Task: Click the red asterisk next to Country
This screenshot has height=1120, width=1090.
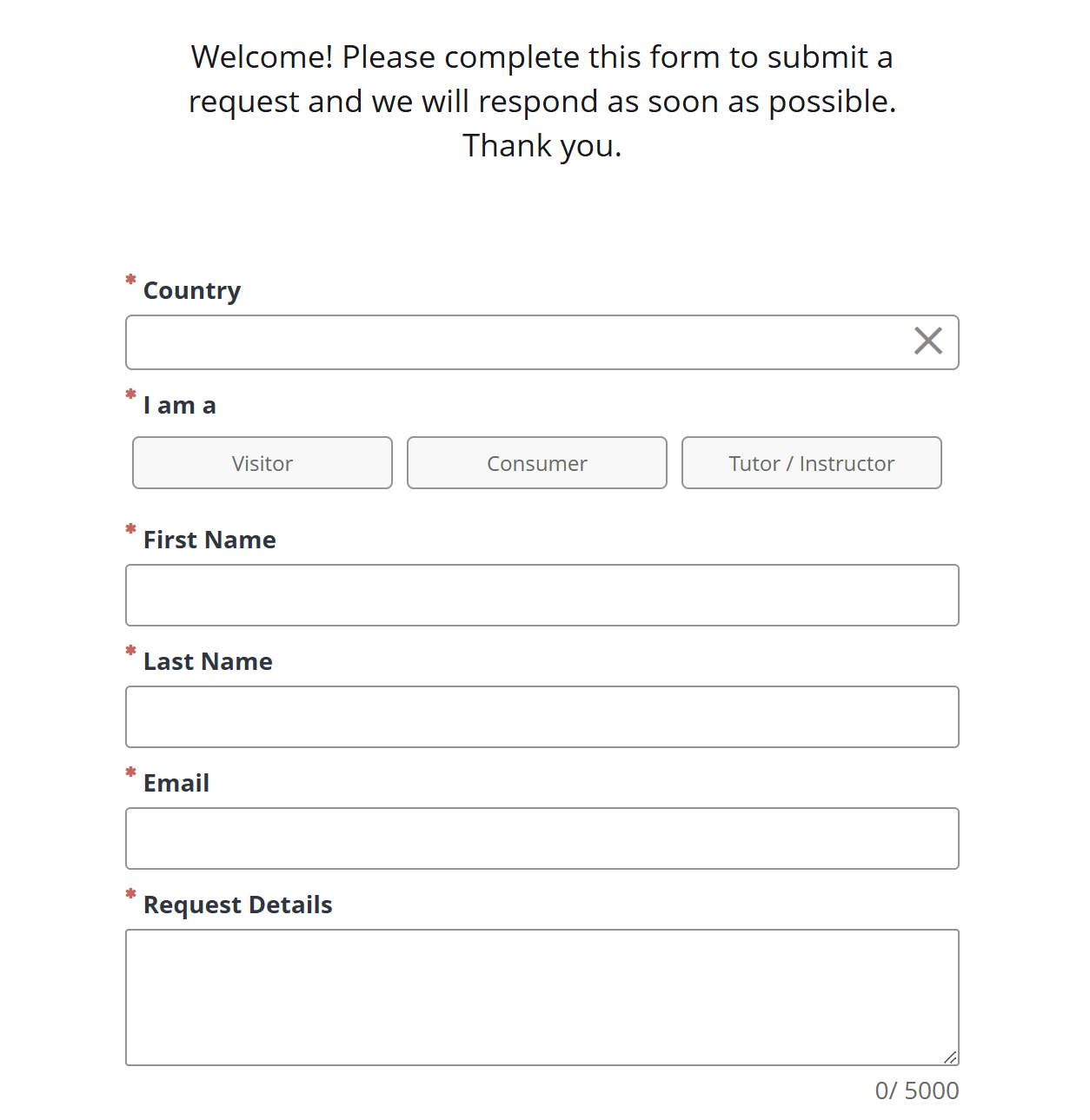Action: point(130,280)
